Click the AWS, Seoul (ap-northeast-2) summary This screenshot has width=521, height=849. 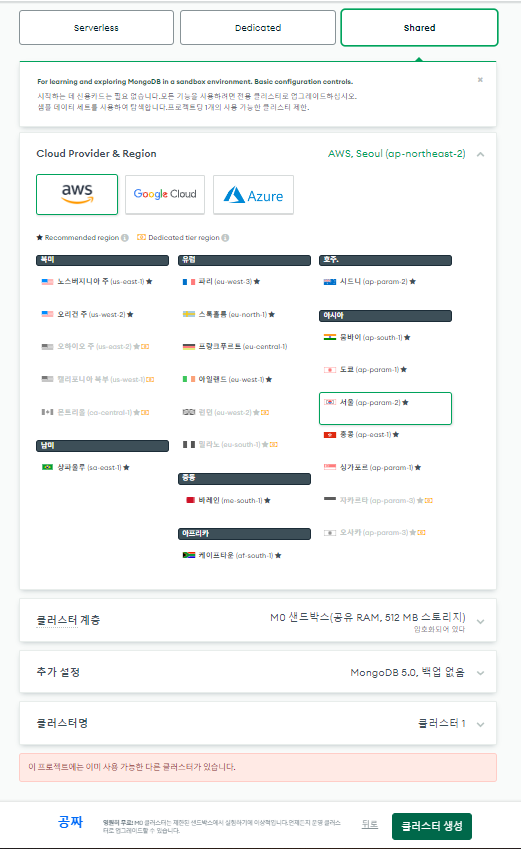click(396, 154)
